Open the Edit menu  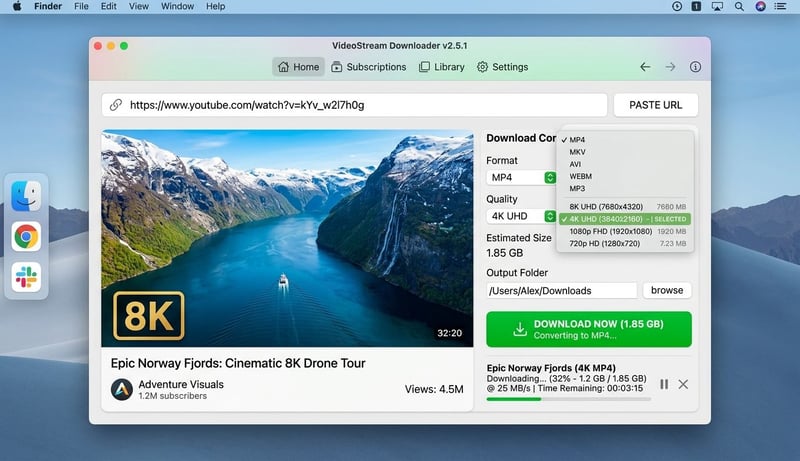(108, 6)
